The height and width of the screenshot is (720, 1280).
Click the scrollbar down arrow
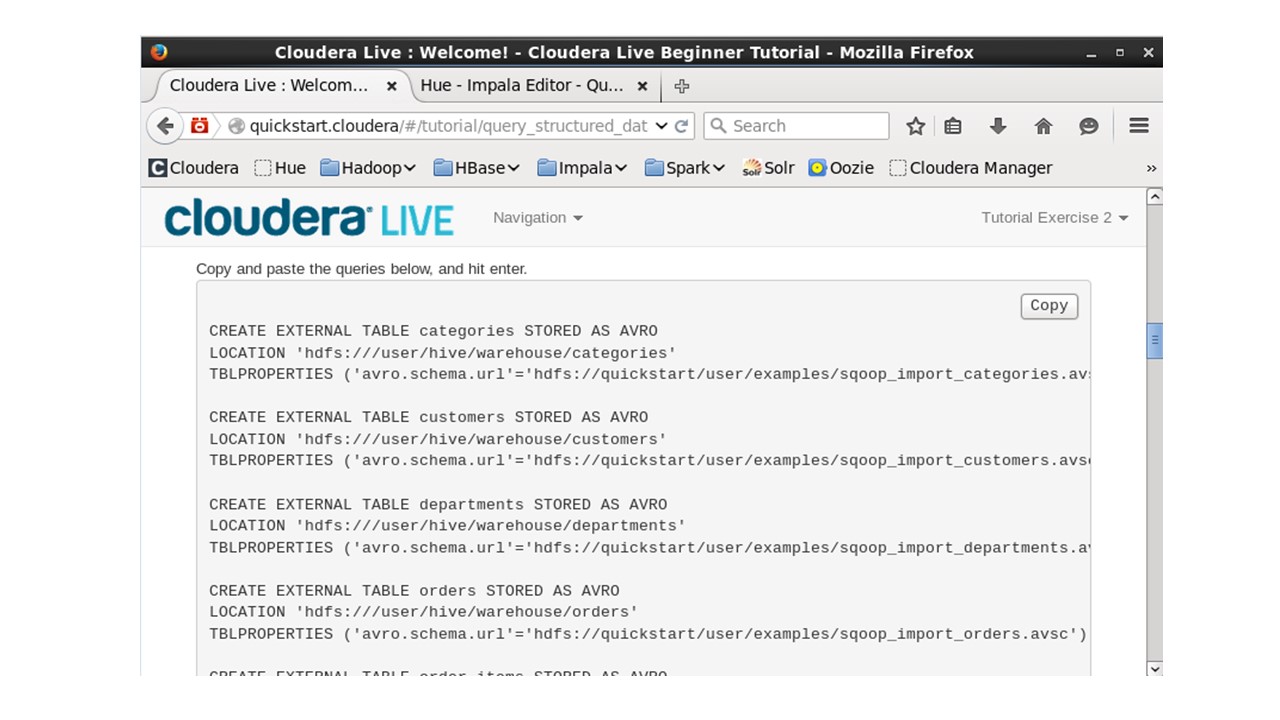pos(1154,668)
